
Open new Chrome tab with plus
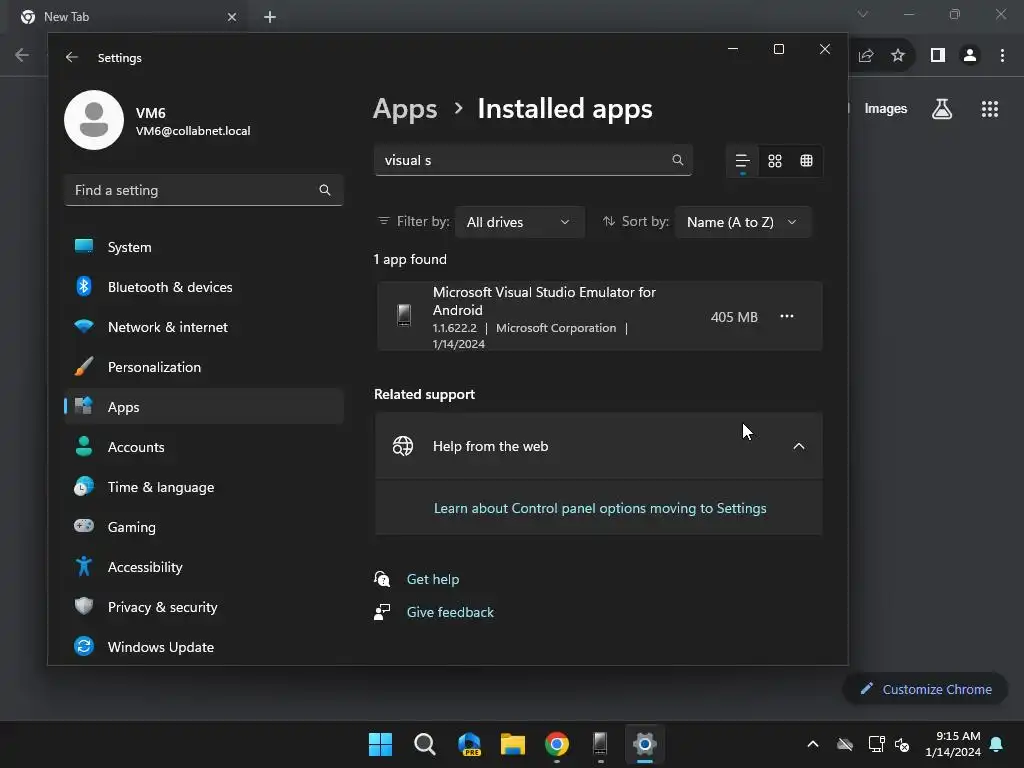tap(270, 17)
